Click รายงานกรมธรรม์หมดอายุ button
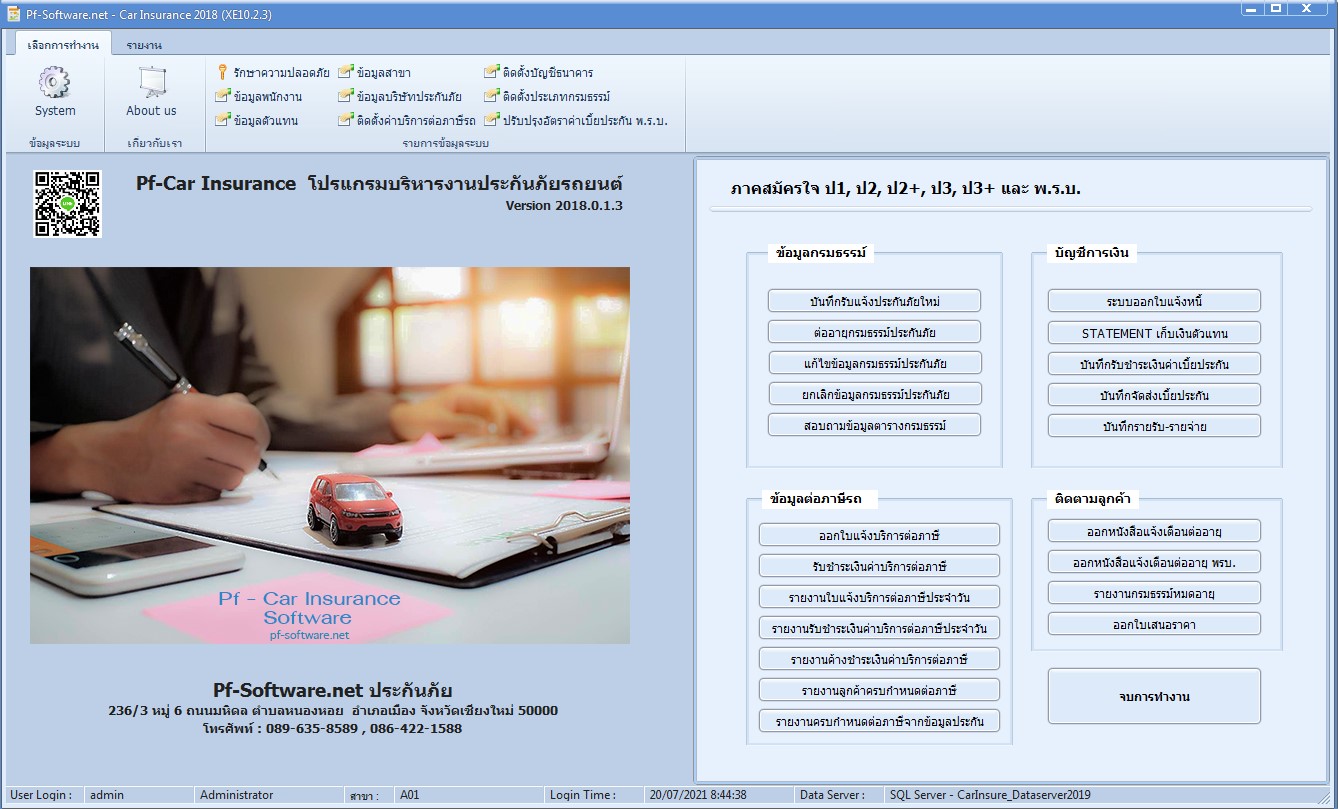Image resolution: width=1338 pixels, height=809 pixels. (1154, 593)
